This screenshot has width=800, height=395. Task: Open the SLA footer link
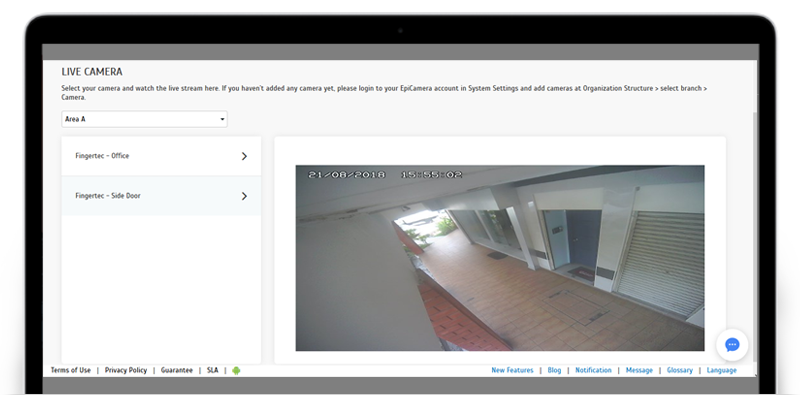tap(212, 370)
